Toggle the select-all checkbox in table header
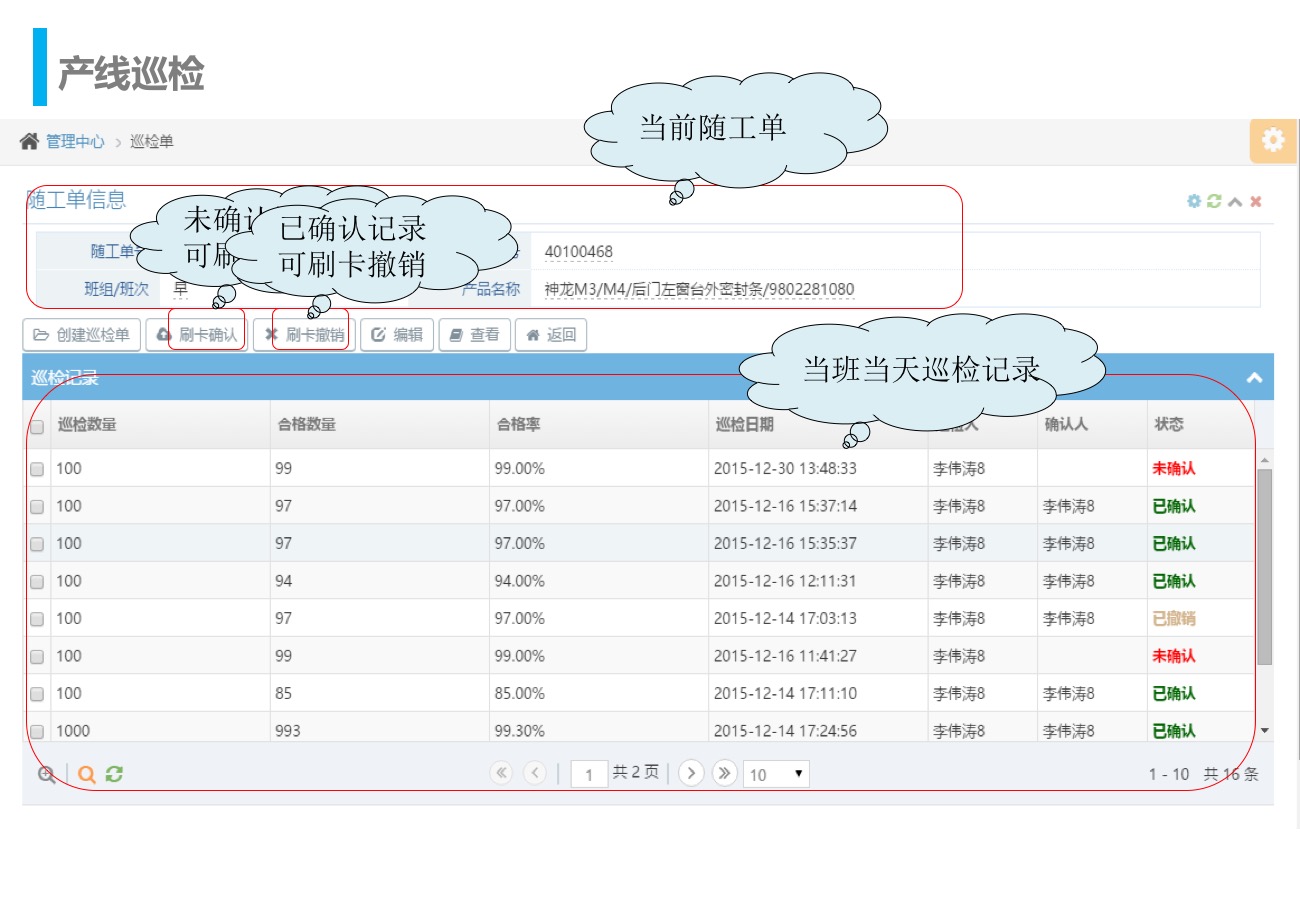This screenshot has height=900, width=1300. [37, 427]
